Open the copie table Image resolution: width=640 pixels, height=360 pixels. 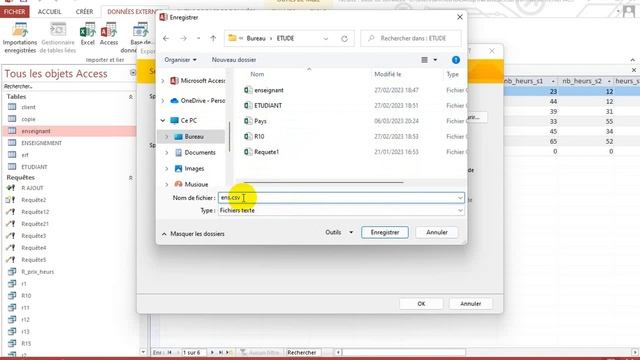pos(28,119)
